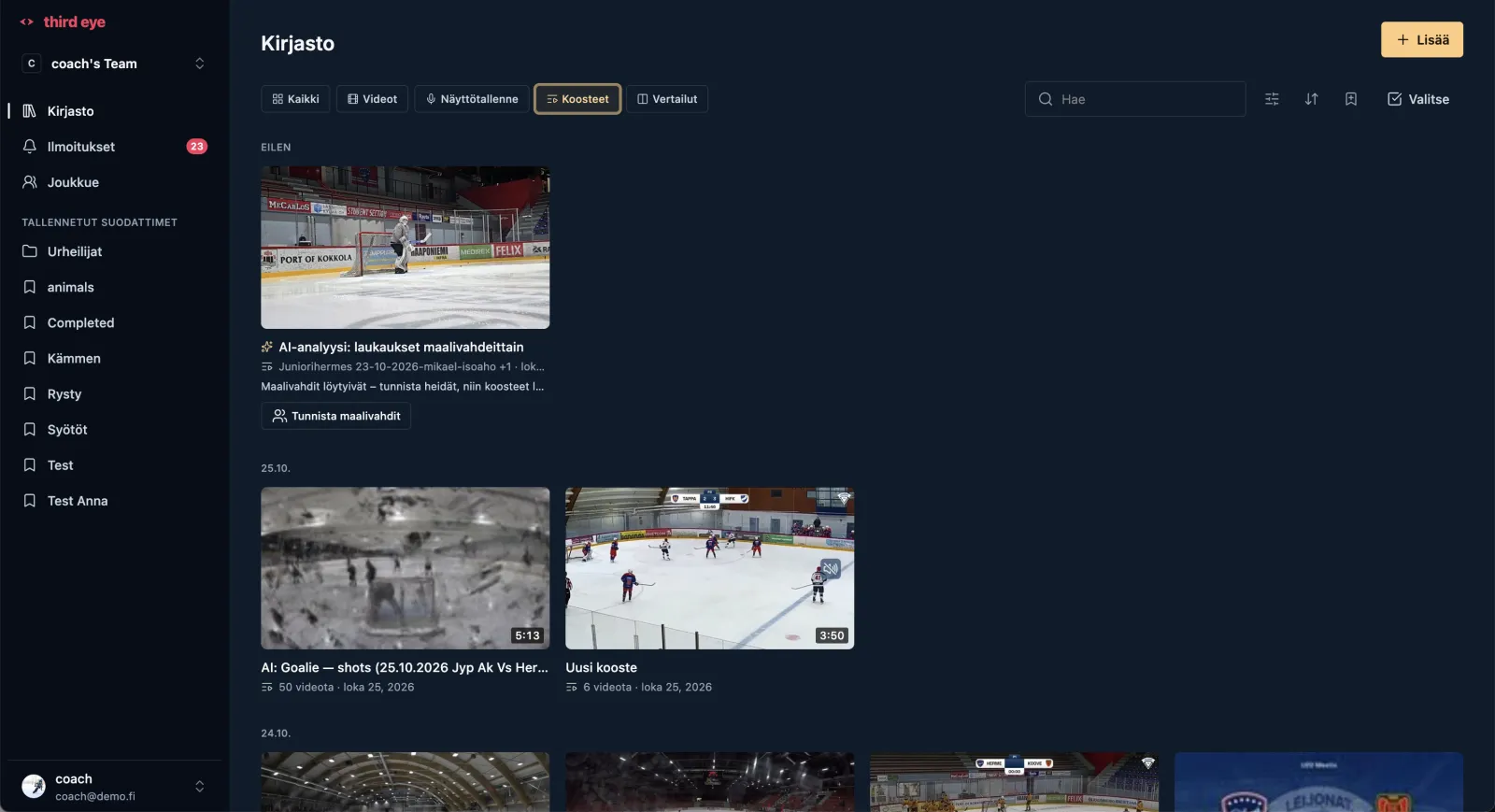This screenshot has width=1495, height=812.
Task: Open the AI-analyysi goalie video thumbnail
Action: click(x=406, y=248)
